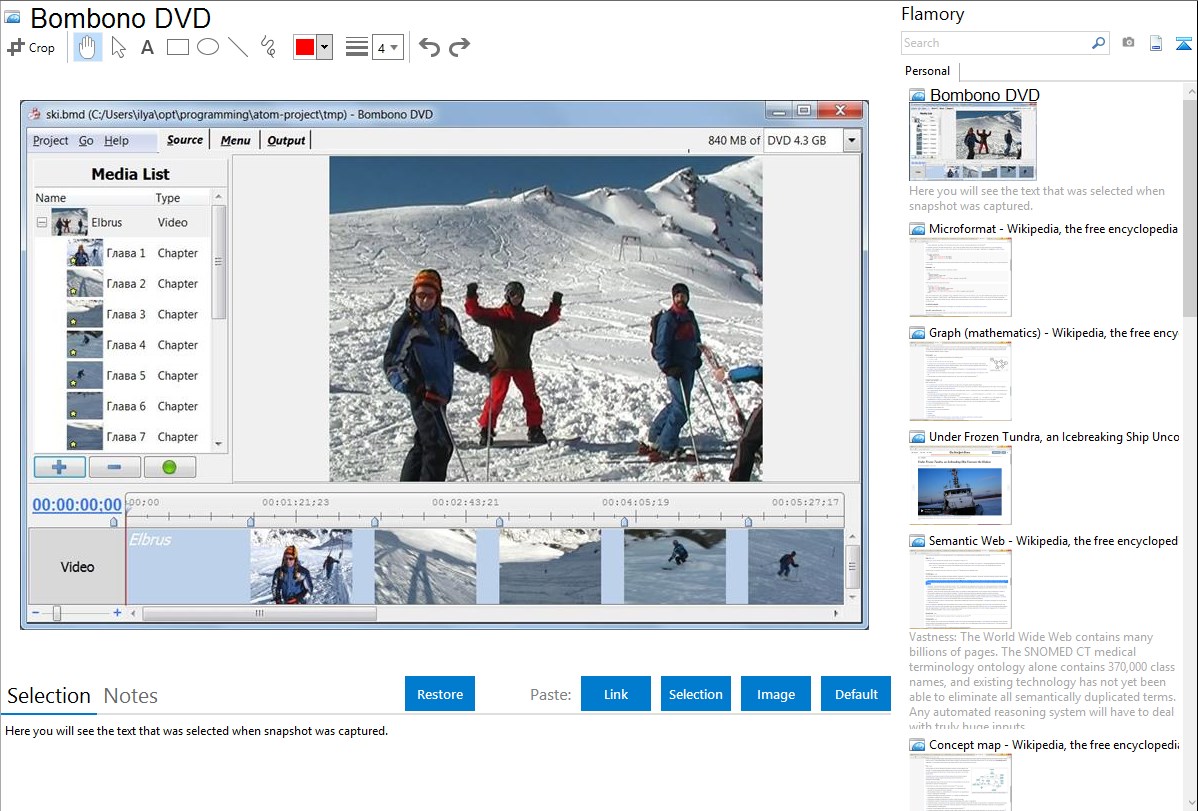Image resolution: width=1198 pixels, height=811 pixels.
Task: Select the straight line tool
Action: coord(238,47)
